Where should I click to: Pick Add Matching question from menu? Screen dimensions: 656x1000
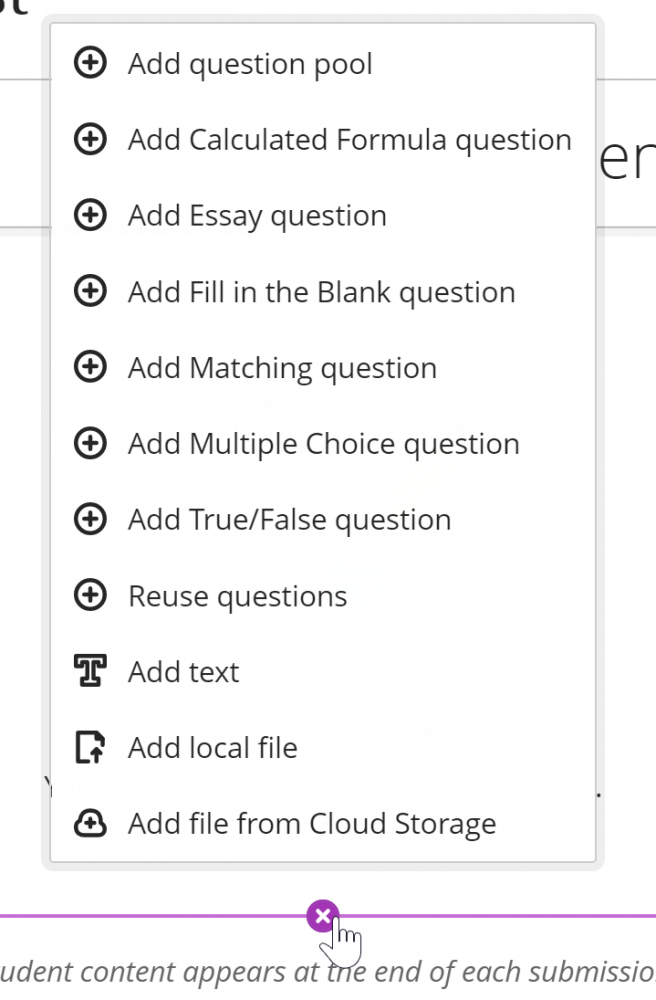tap(282, 368)
